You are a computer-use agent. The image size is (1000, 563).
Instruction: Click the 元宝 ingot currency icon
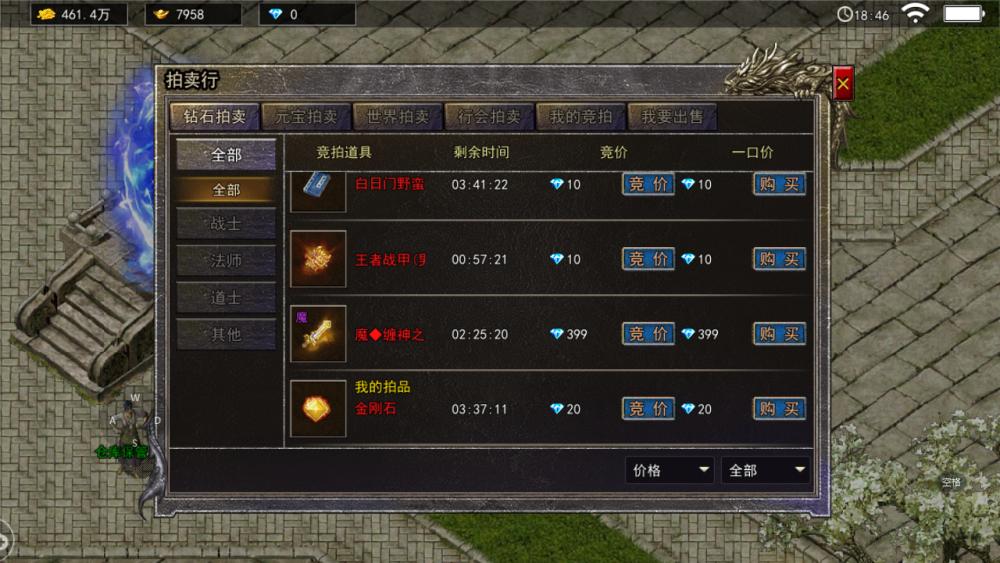coord(161,14)
